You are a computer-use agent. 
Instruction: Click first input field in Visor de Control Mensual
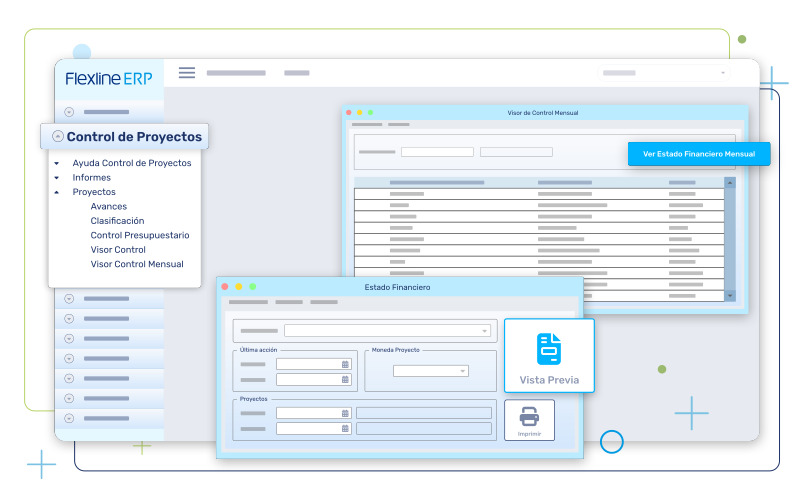tap(437, 152)
